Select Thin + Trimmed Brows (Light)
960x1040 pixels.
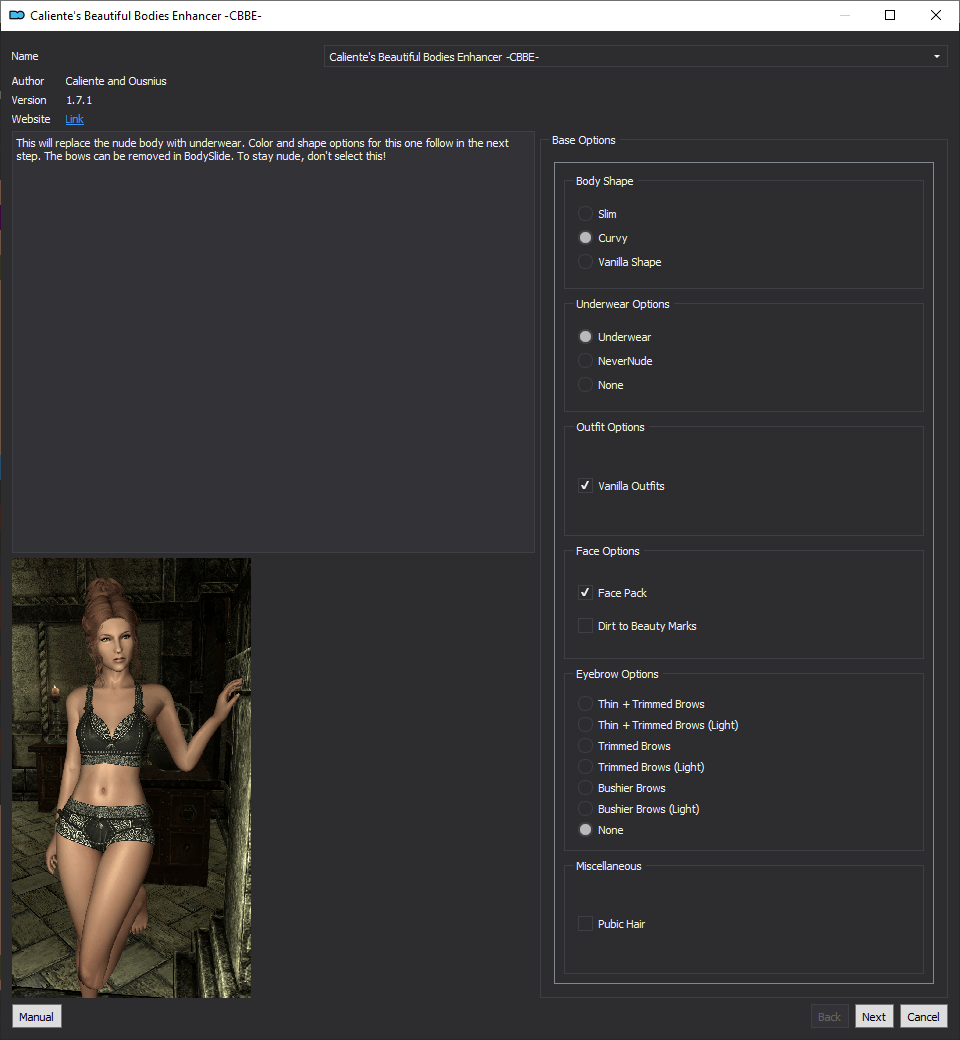coord(658,725)
